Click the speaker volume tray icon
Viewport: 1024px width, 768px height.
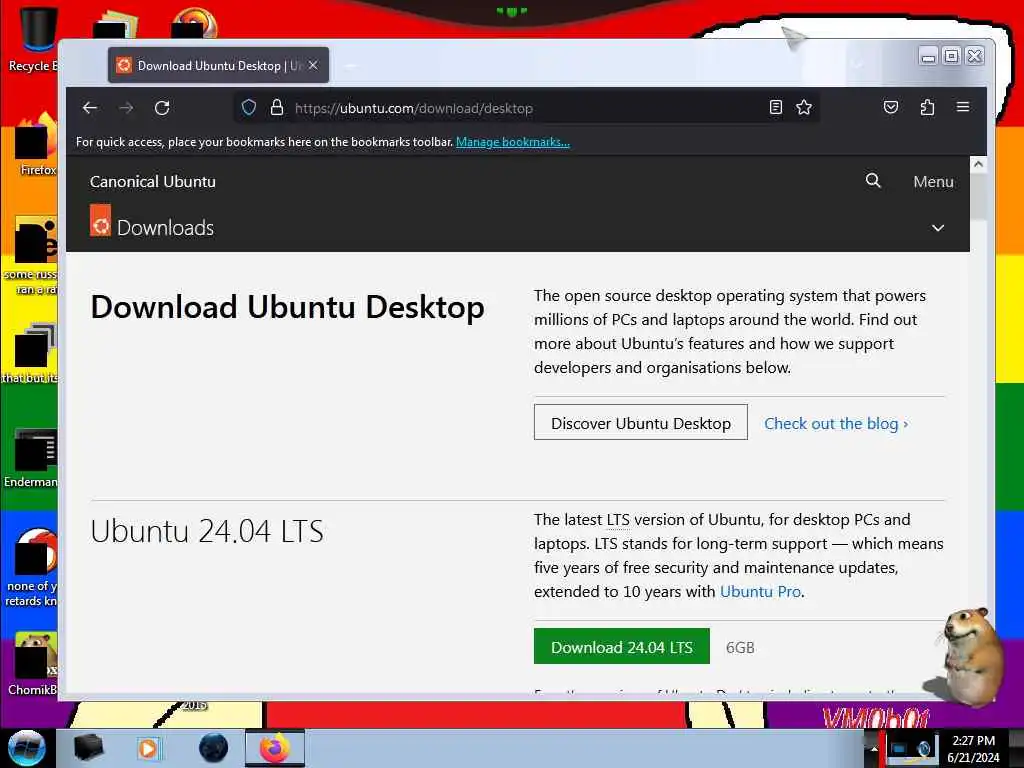(924, 748)
